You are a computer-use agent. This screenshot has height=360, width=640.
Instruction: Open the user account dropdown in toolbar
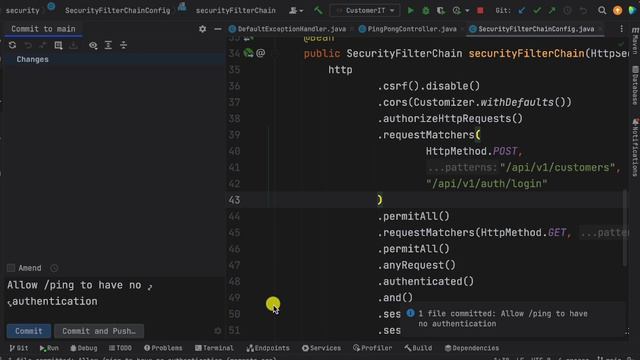point(296,10)
